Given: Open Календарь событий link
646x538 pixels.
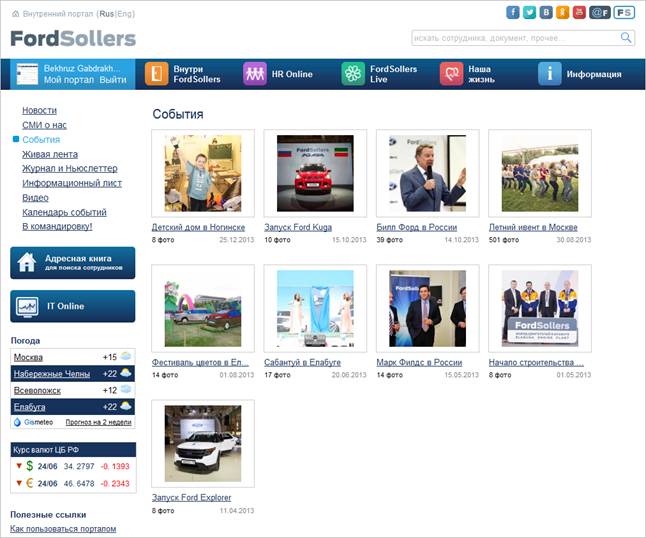Looking at the screenshot, I should [x=64, y=212].
